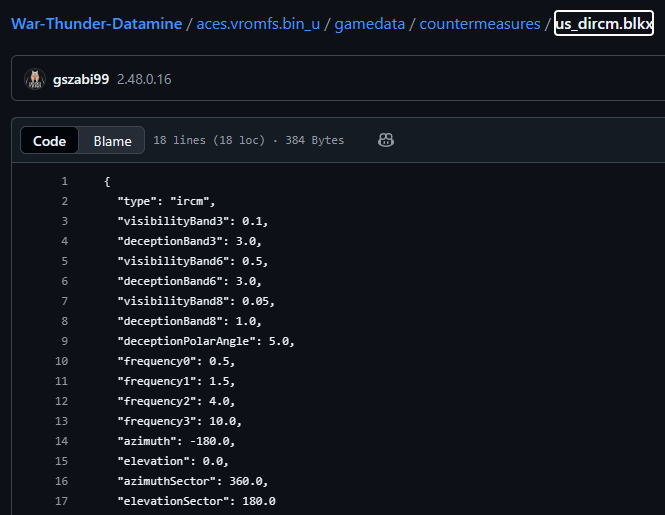The image size is (665, 515).
Task: Click line number 2 for type line
Action: (64, 201)
